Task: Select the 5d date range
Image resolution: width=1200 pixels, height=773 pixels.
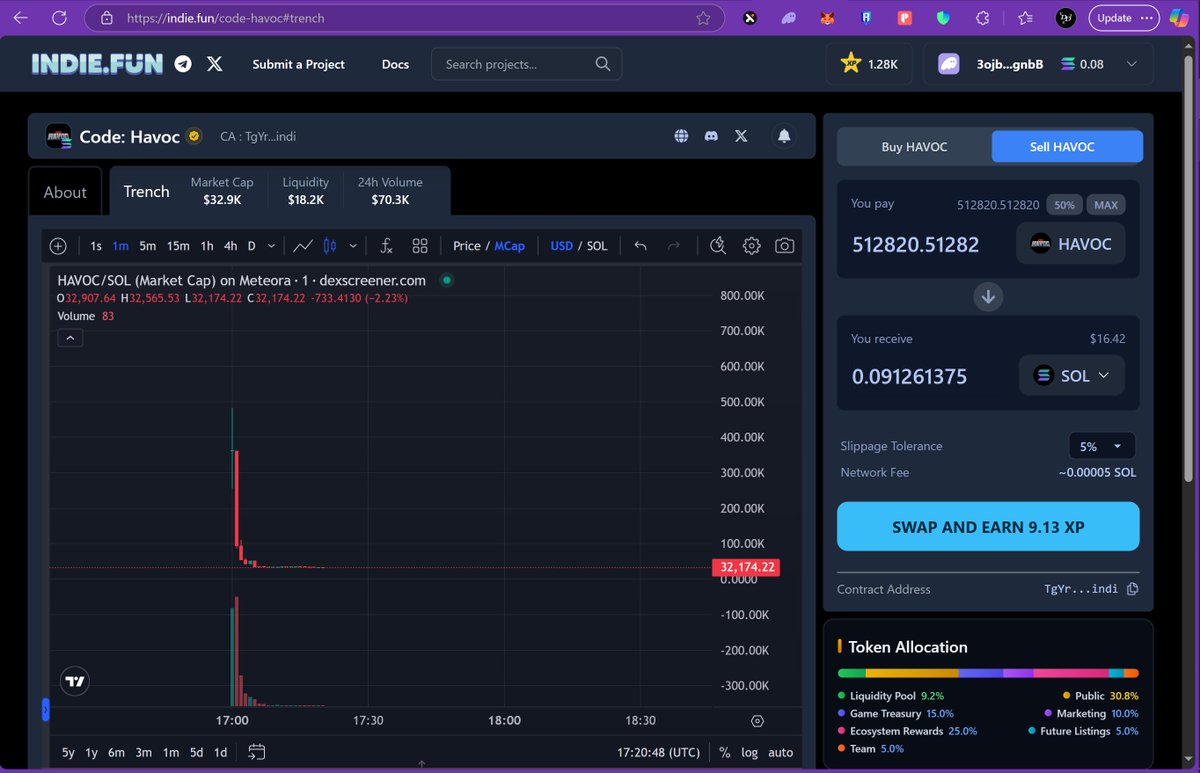Action: pyautogui.click(x=196, y=752)
